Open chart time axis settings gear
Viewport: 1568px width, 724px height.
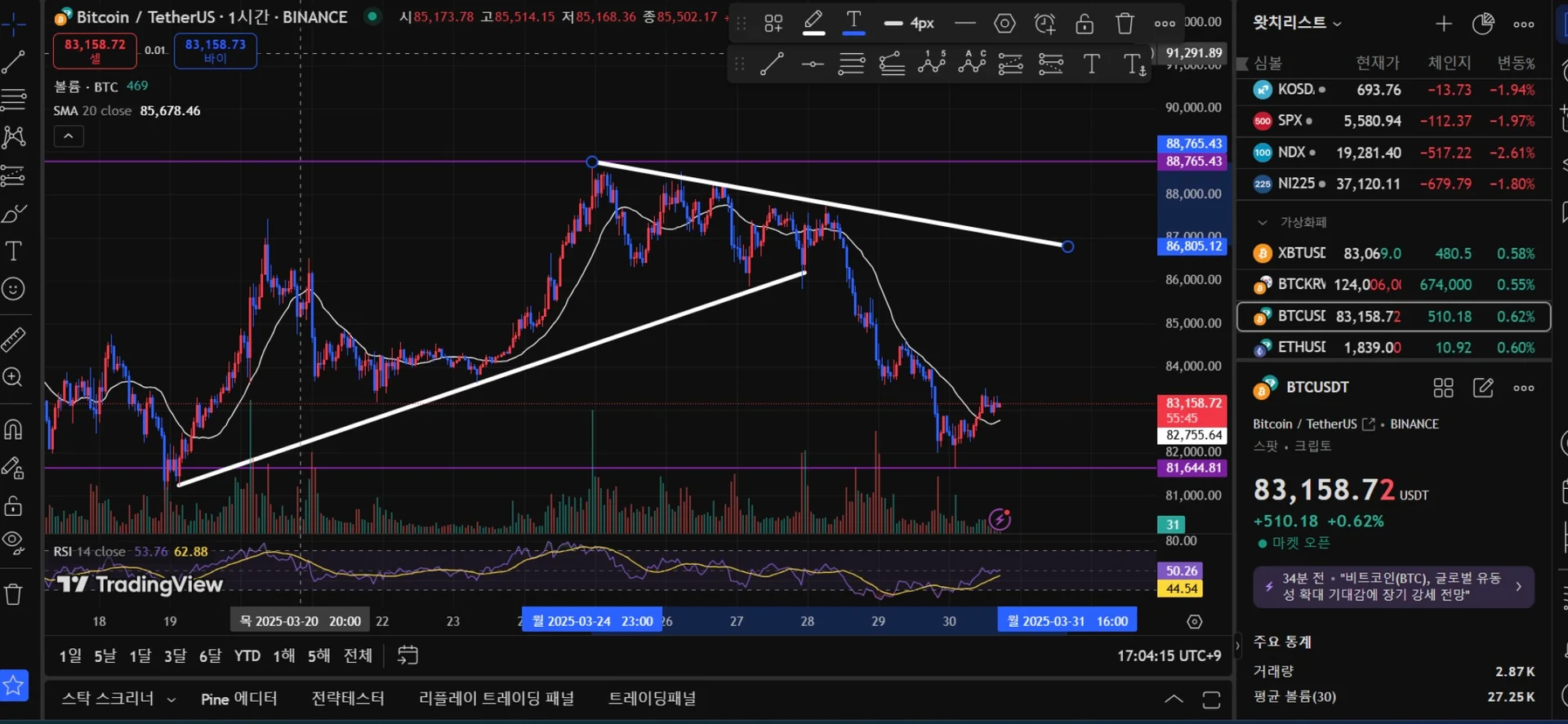pyautogui.click(x=1195, y=622)
